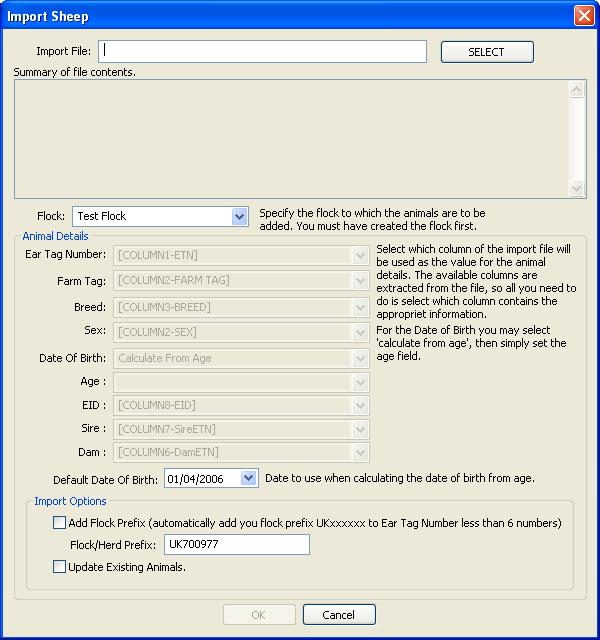Click the Import File text field
Screen dimensions: 600x640
tap(262, 51)
